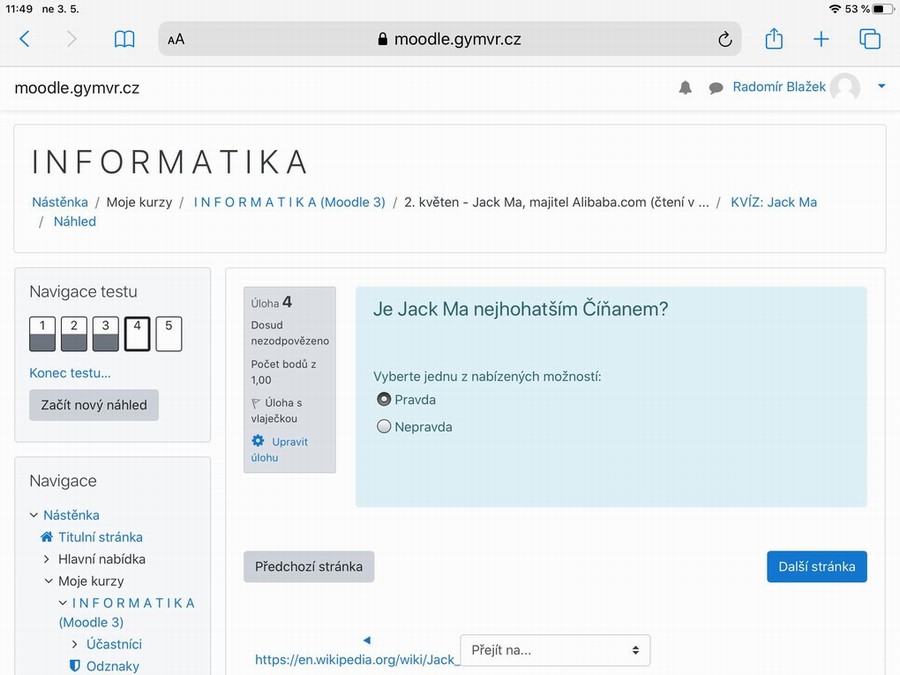
Task: Open Nástěnka in navigation tree
Action: 71,515
